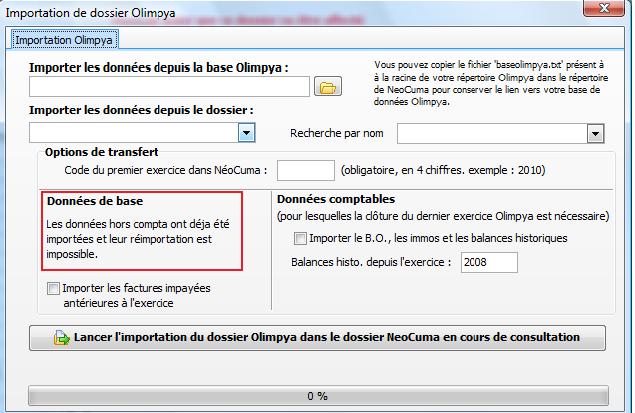This screenshot has height=413, width=635.
Task: Focus the Code du premier exercice field
Action: click(x=306, y=170)
